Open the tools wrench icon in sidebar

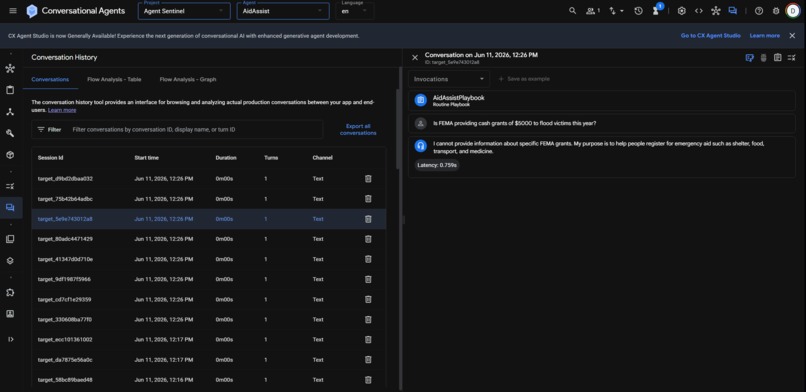coord(10,134)
